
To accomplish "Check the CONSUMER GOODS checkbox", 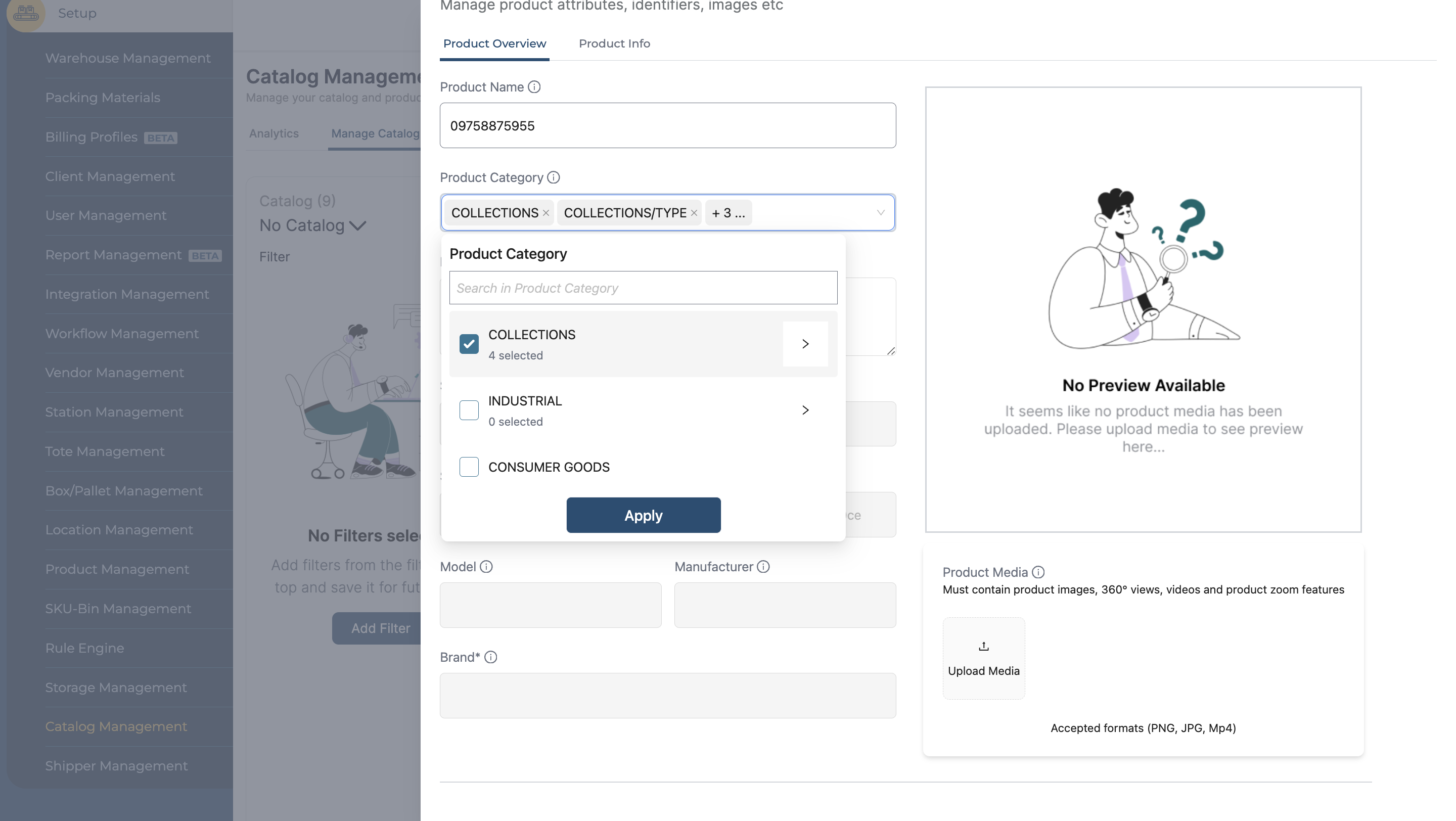I will [469, 467].
